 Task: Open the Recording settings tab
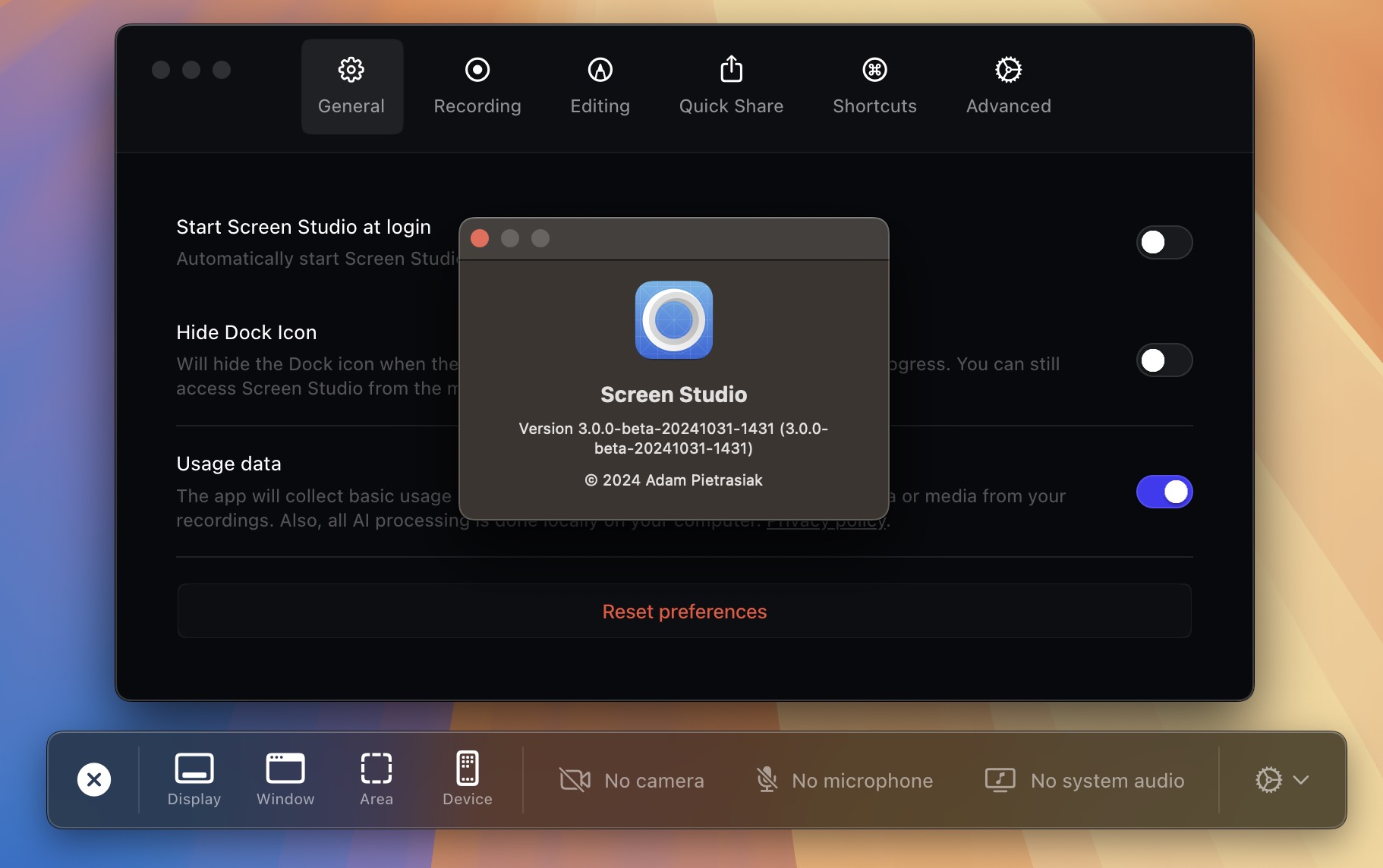477,86
